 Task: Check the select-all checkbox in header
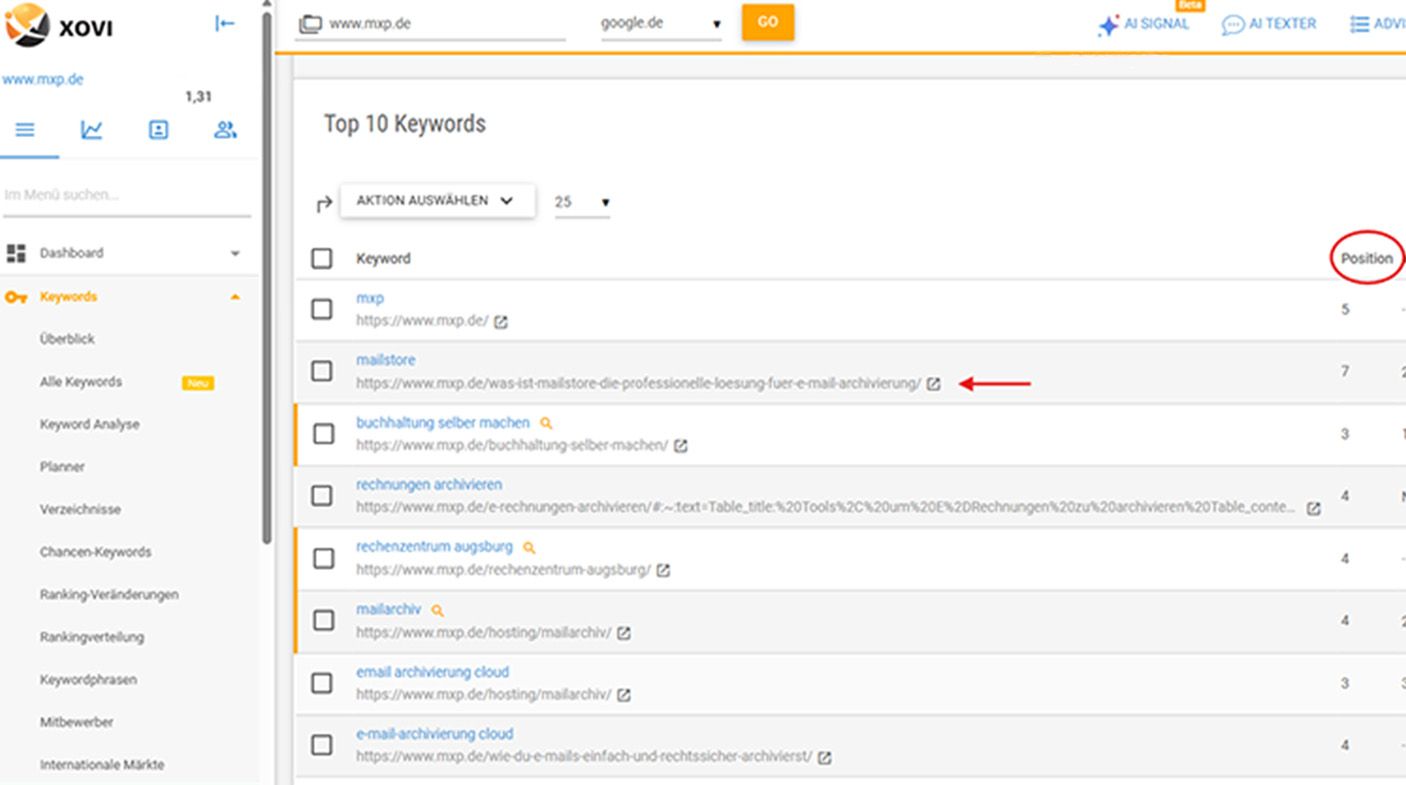point(322,259)
